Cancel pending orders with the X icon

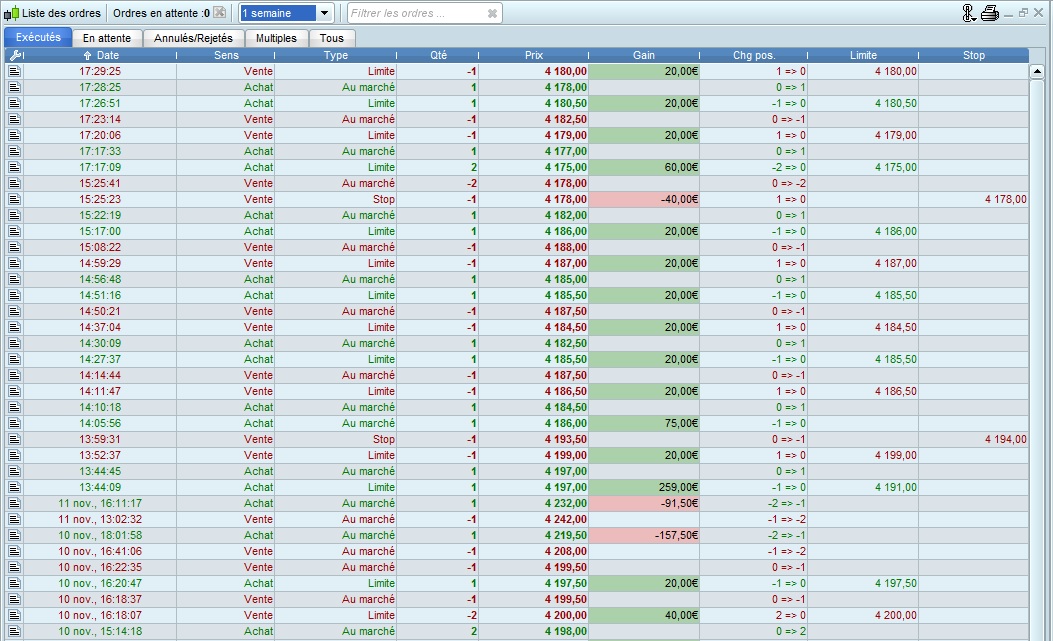coord(219,13)
